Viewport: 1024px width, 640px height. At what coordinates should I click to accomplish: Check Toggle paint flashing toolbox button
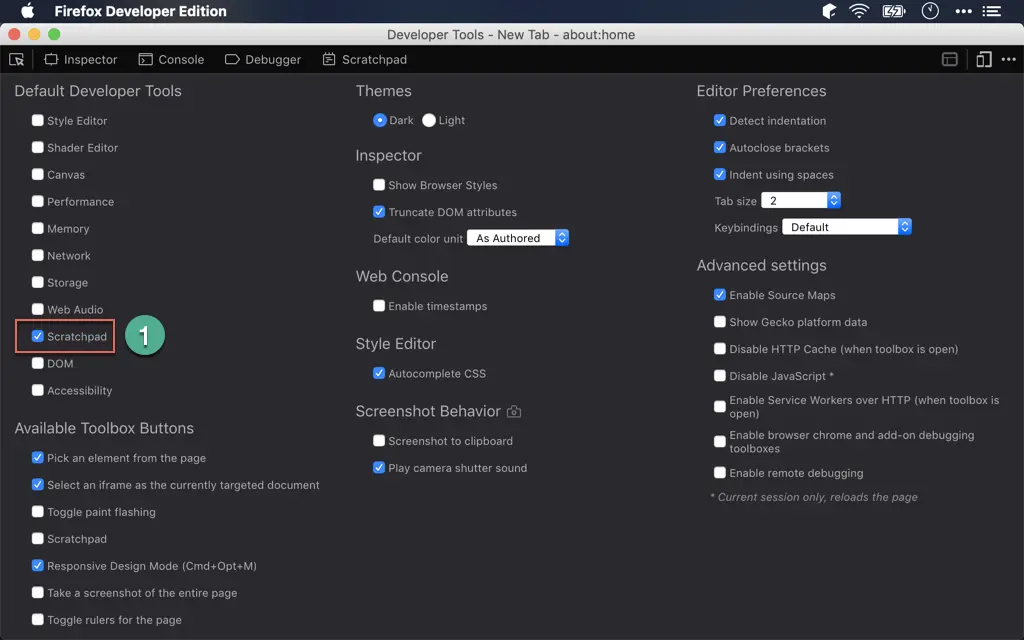click(37, 511)
